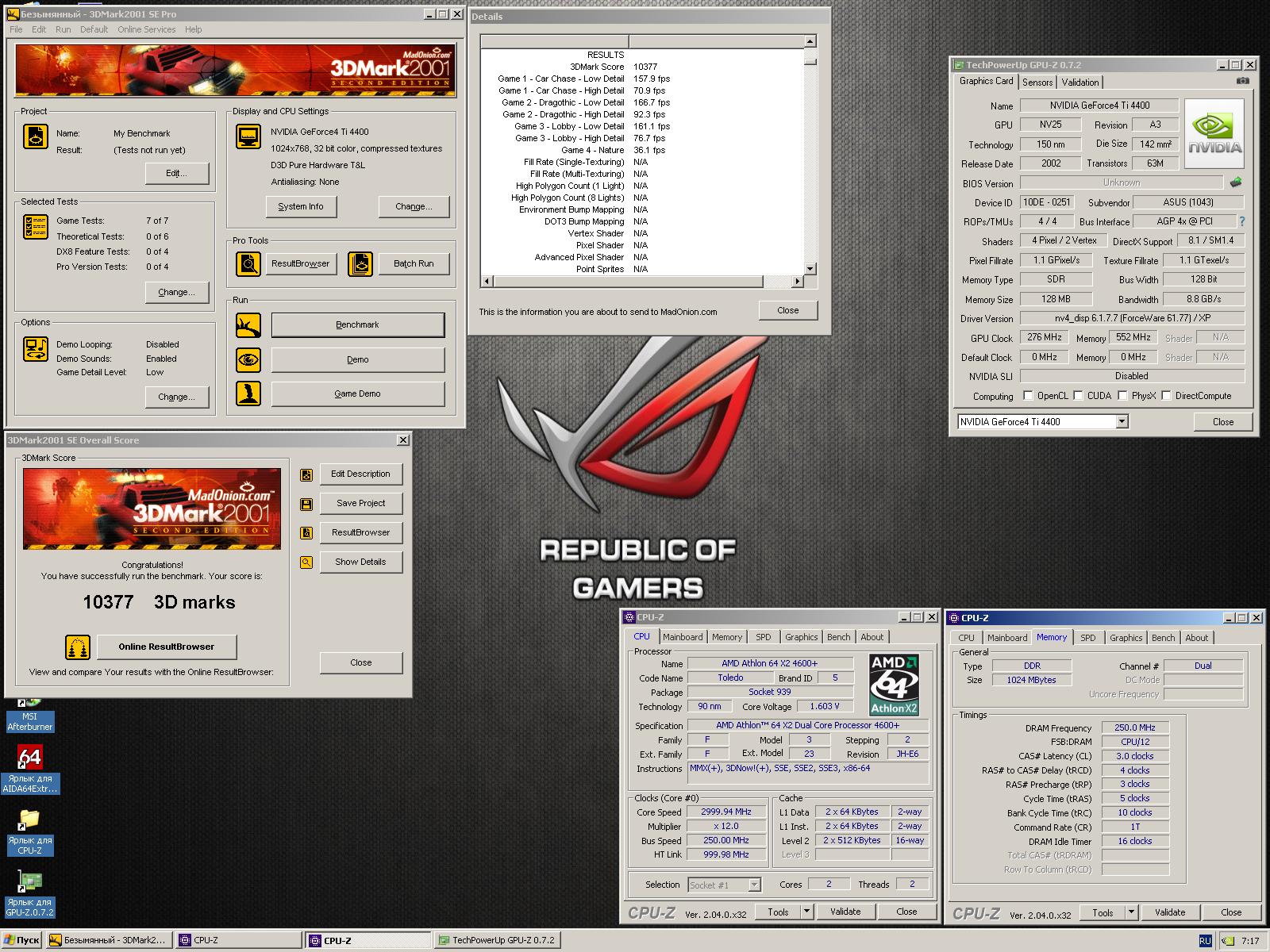The width and height of the screenshot is (1270, 952).
Task: Switch to SPD tab in CPU-Z Memory window
Action: click(1088, 638)
